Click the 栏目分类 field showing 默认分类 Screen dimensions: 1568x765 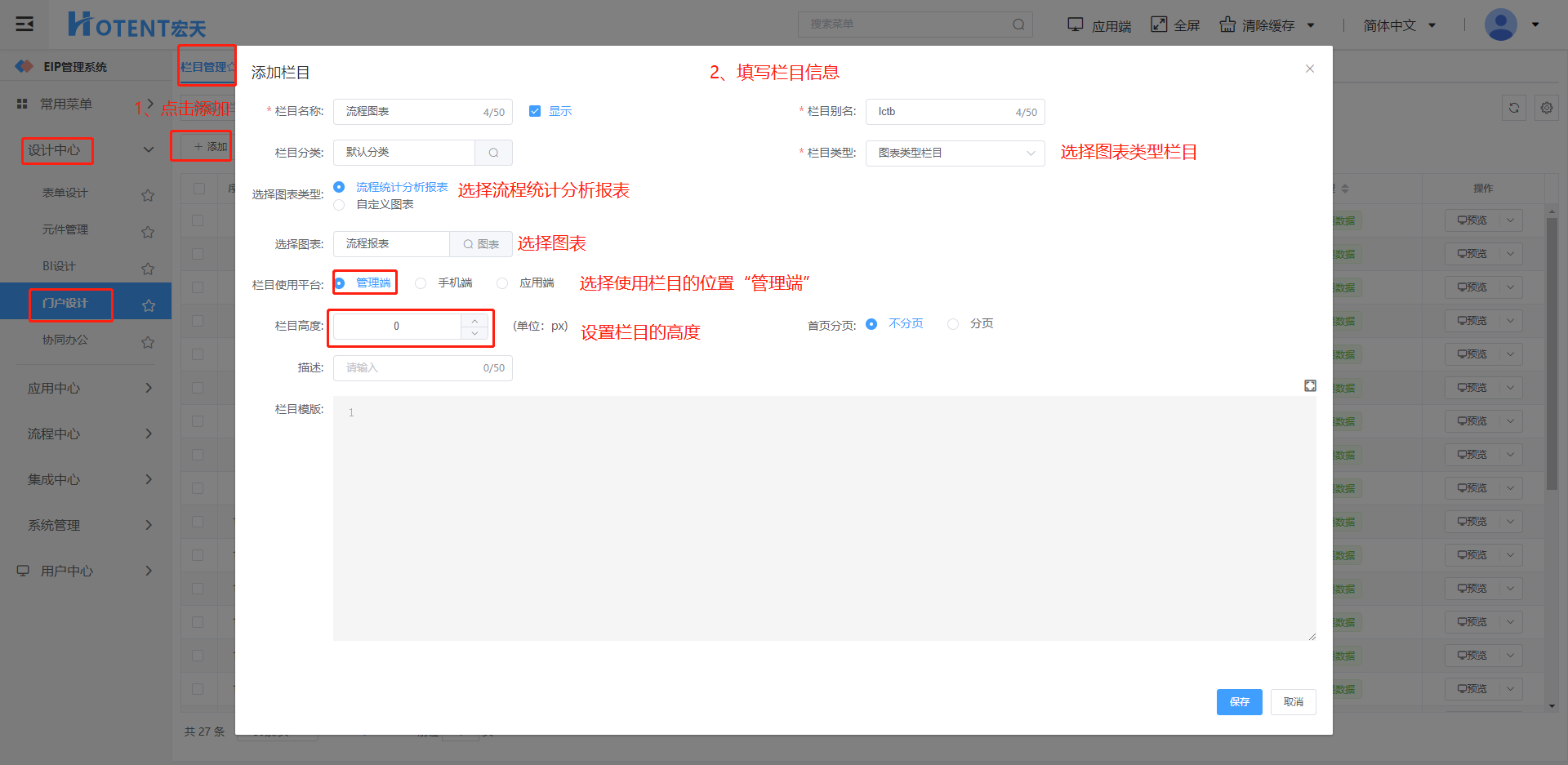tap(403, 153)
